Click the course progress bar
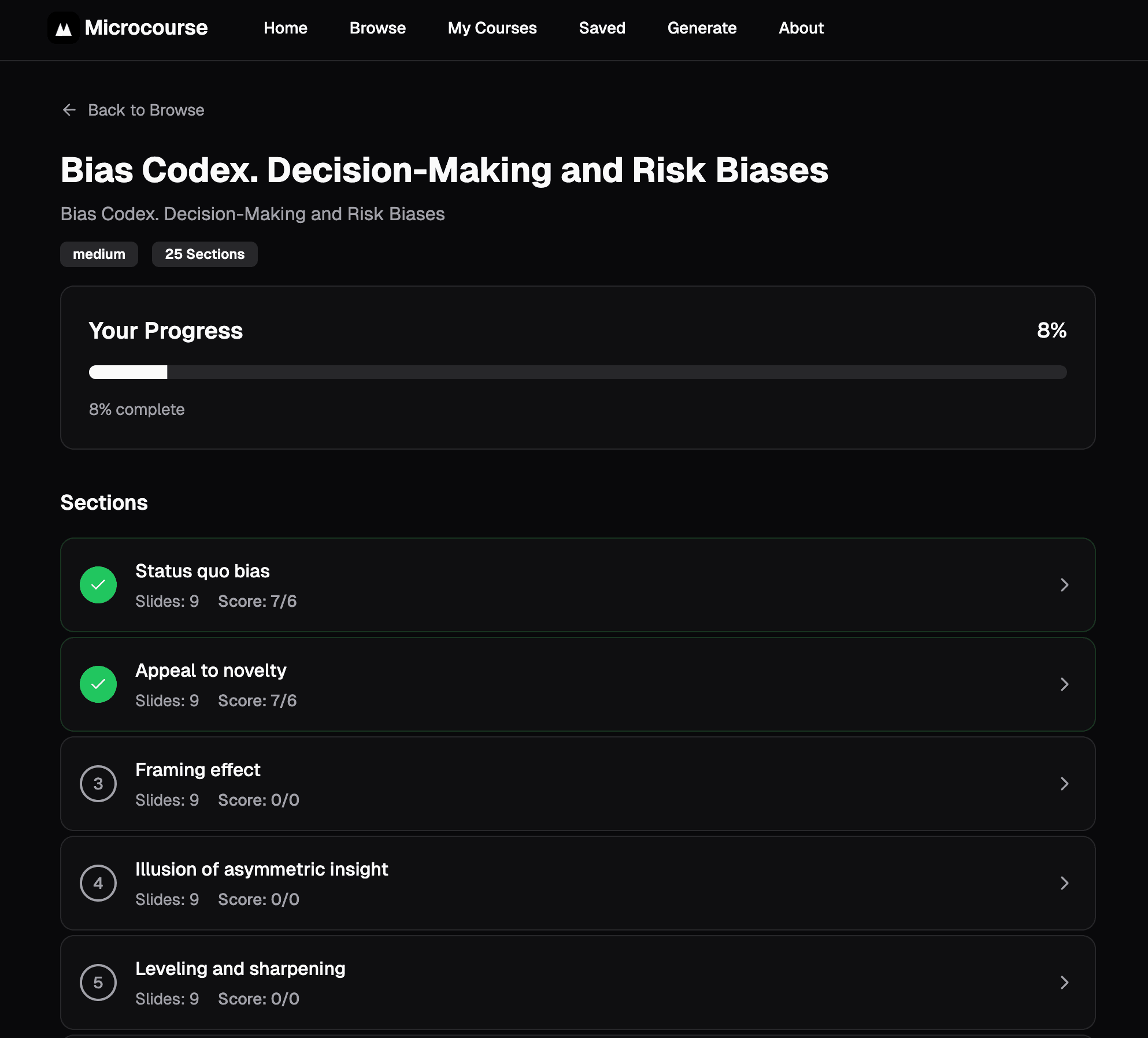Image resolution: width=1148 pixels, height=1038 pixels. 578,372
